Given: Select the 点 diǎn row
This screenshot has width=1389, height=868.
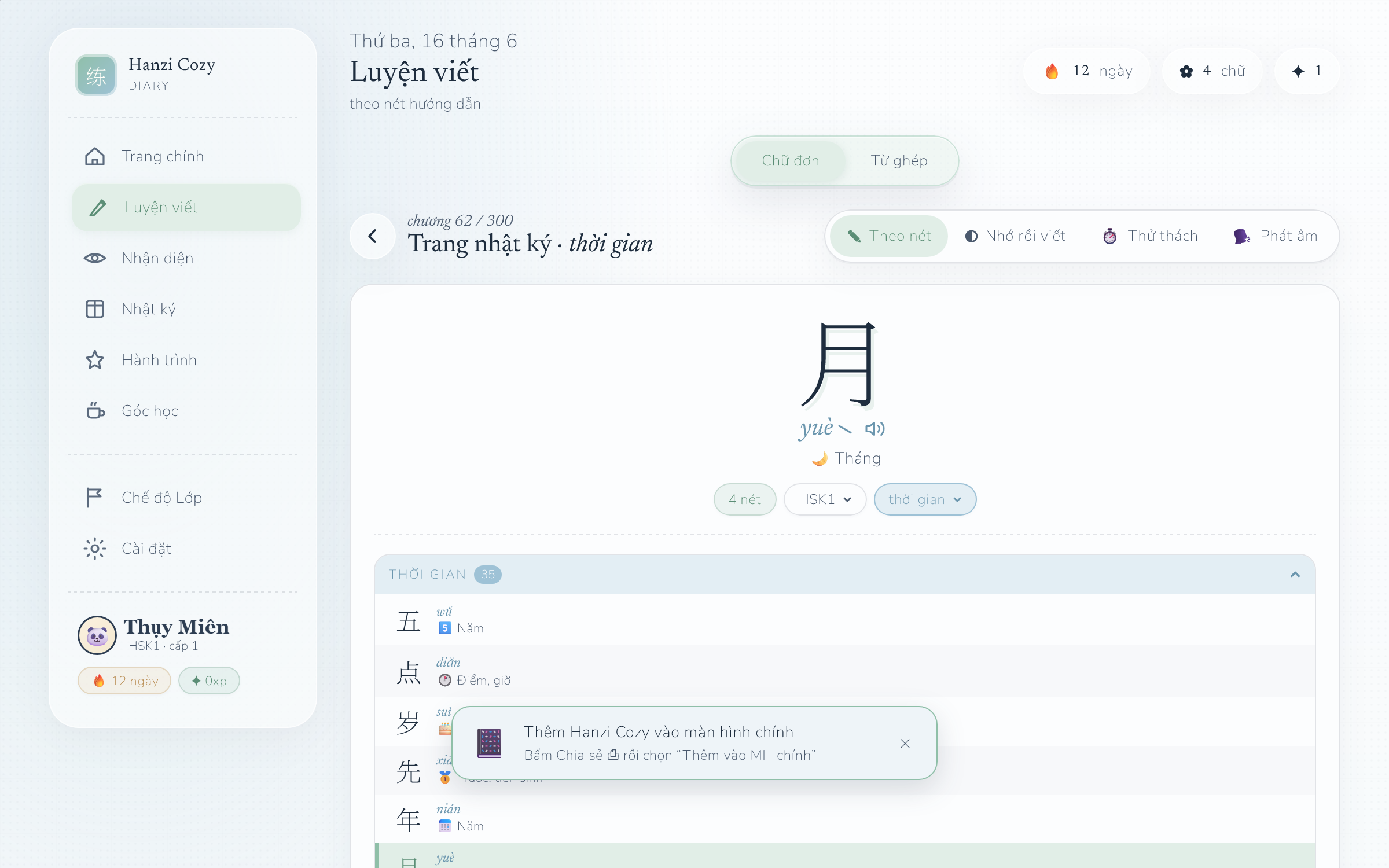Looking at the screenshot, I should [x=845, y=671].
